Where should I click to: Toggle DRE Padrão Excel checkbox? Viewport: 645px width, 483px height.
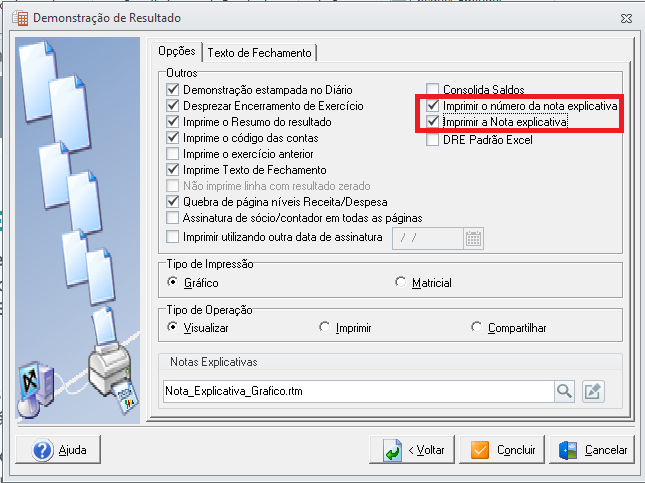pos(432,140)
